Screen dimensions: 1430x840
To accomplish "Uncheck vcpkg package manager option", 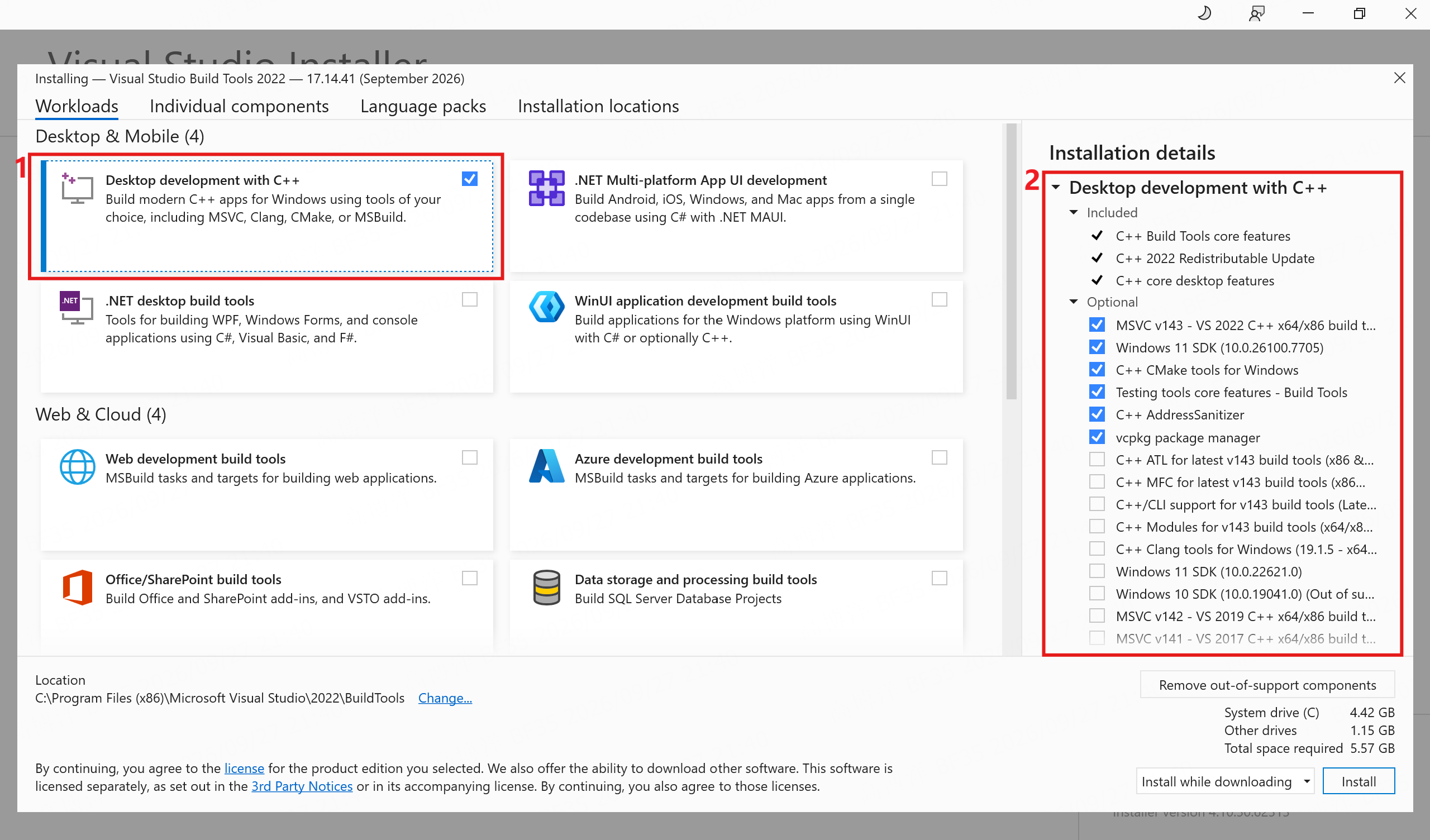I will coord(1097,437).
